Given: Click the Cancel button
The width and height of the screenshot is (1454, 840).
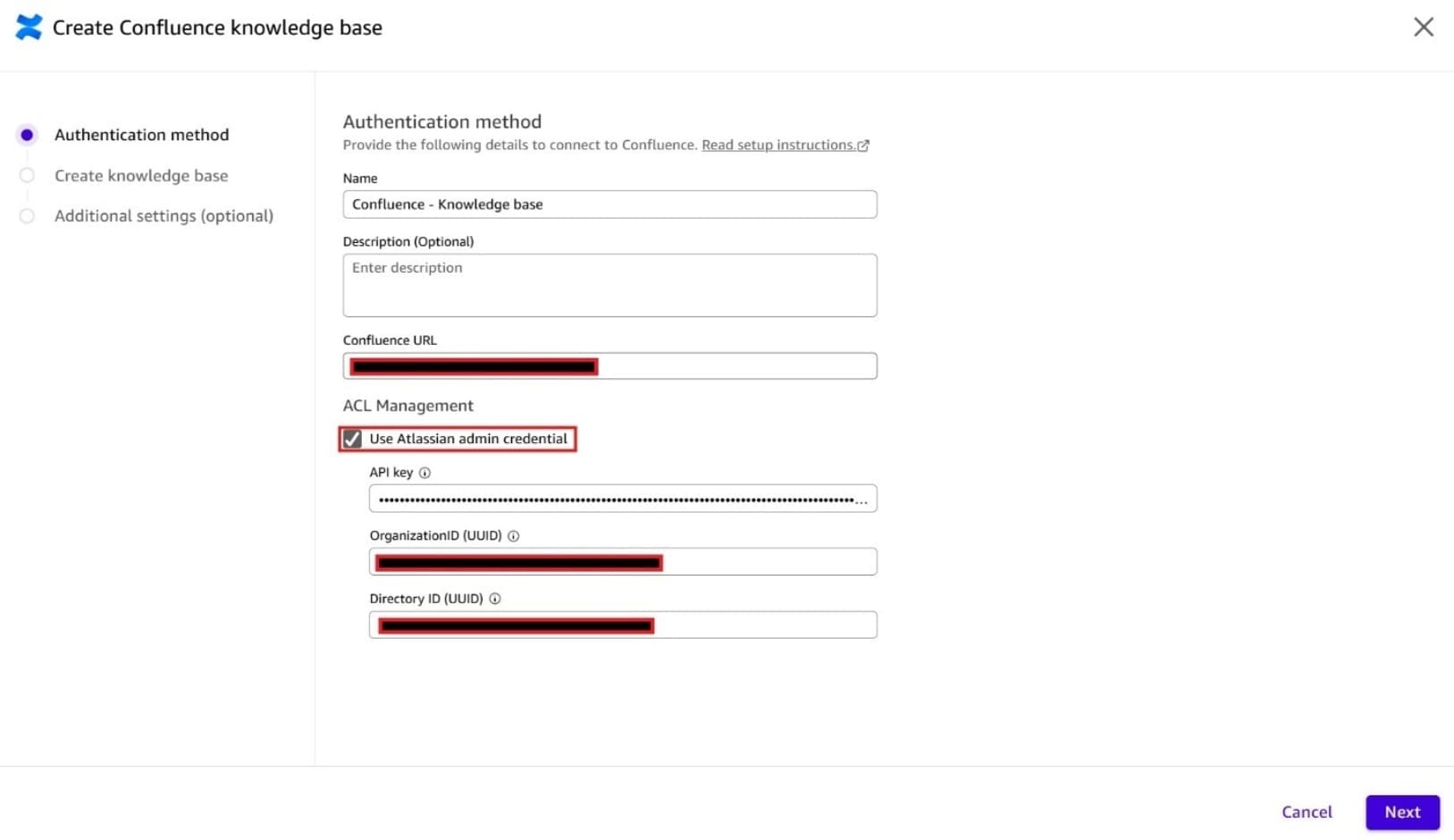Looking at the screenshot, I should tap(1307, 811).
